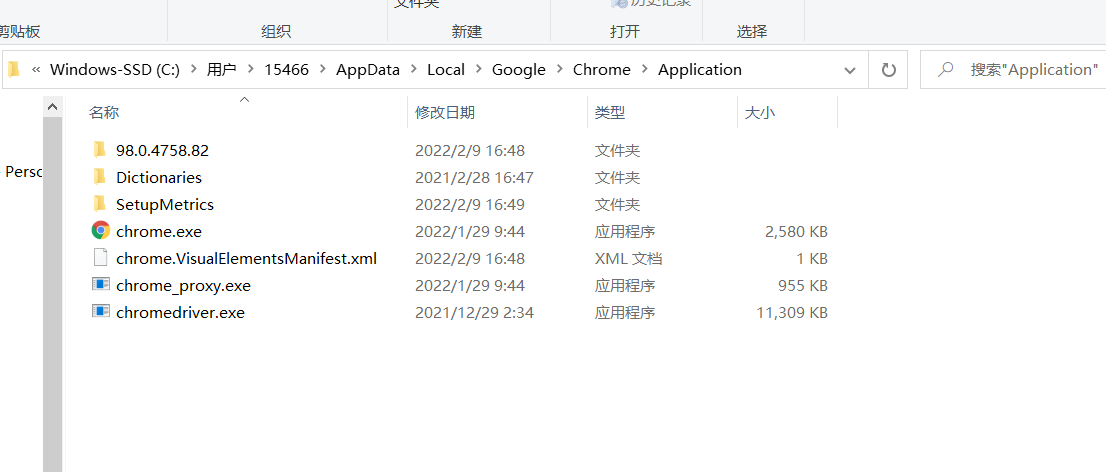This screenshot has width=1106, height=472.
Task: Expand chevron after 15466 in the path
Action: click(x=322, y=70)
